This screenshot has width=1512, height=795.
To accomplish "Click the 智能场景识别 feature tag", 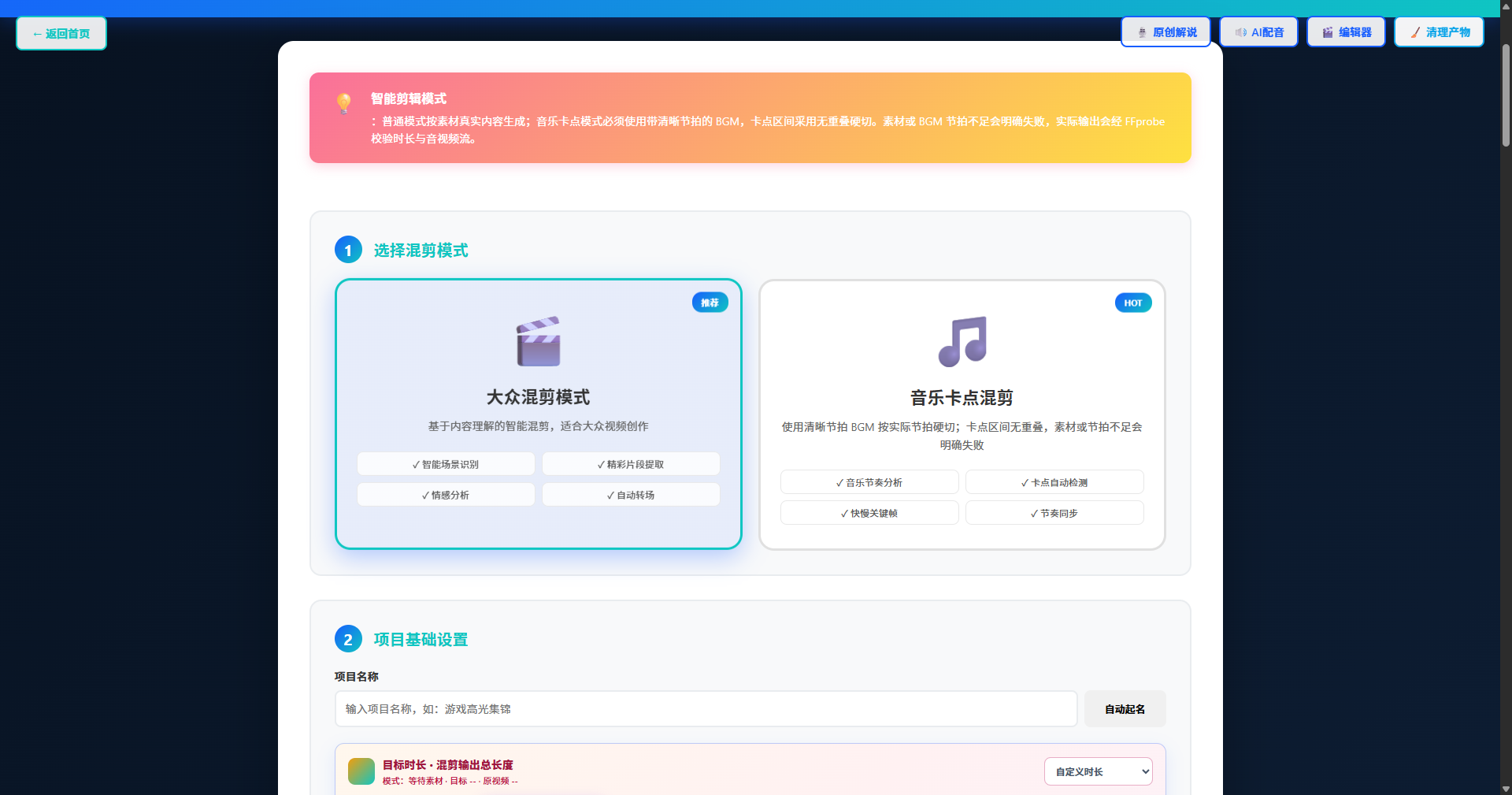I will [x=446, y=464].
